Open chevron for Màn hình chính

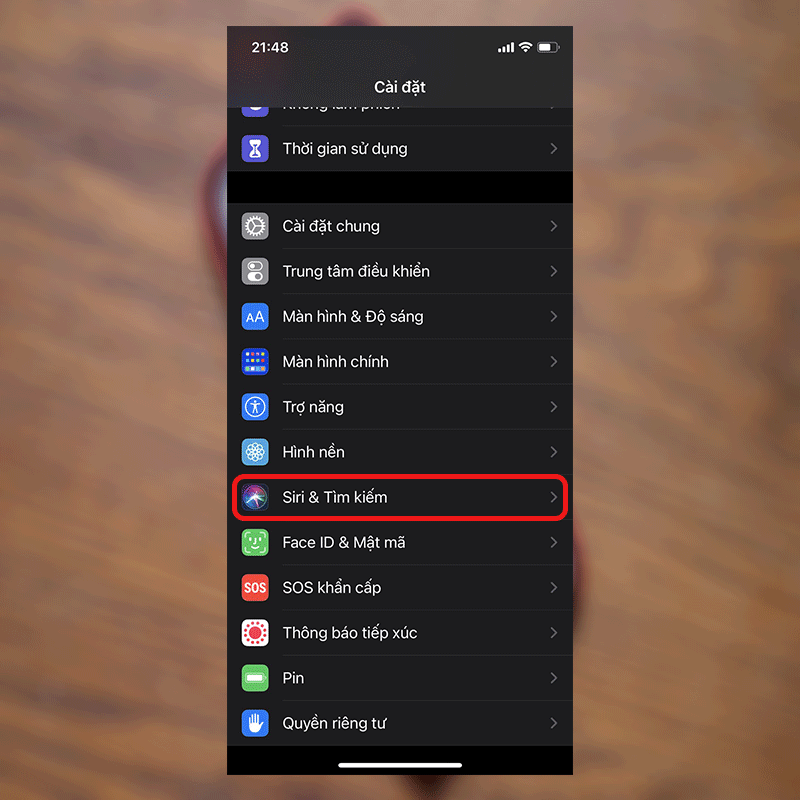pyautogui.click(x=554, y=361)
